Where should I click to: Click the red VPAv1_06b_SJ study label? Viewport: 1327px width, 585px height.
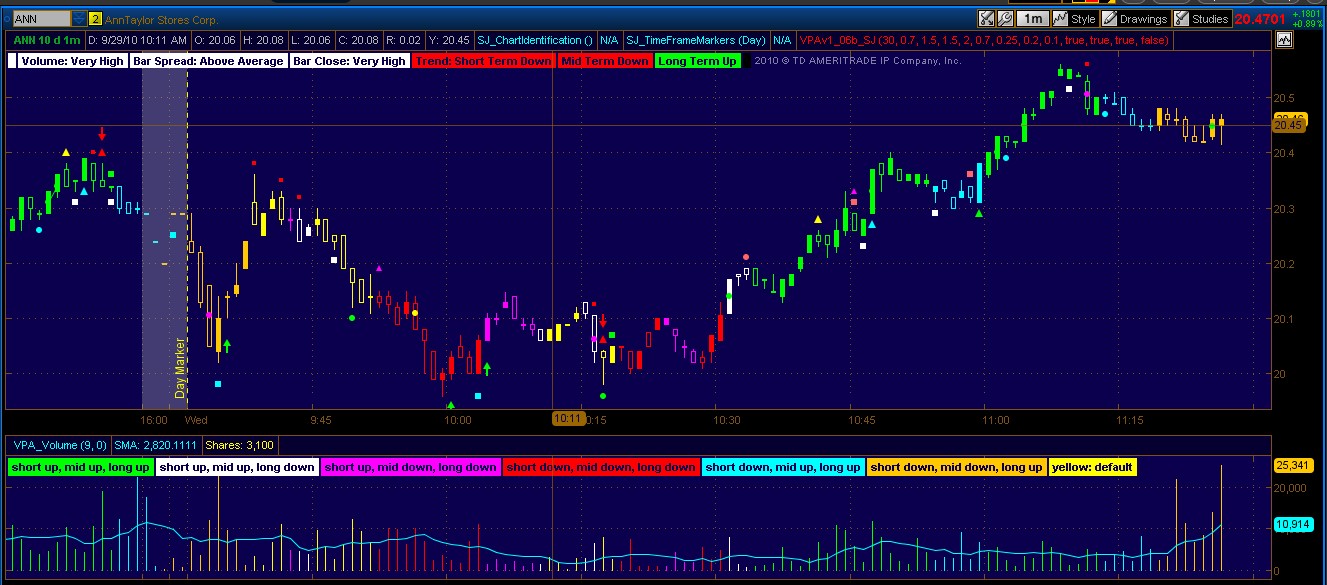coord(983,40)
